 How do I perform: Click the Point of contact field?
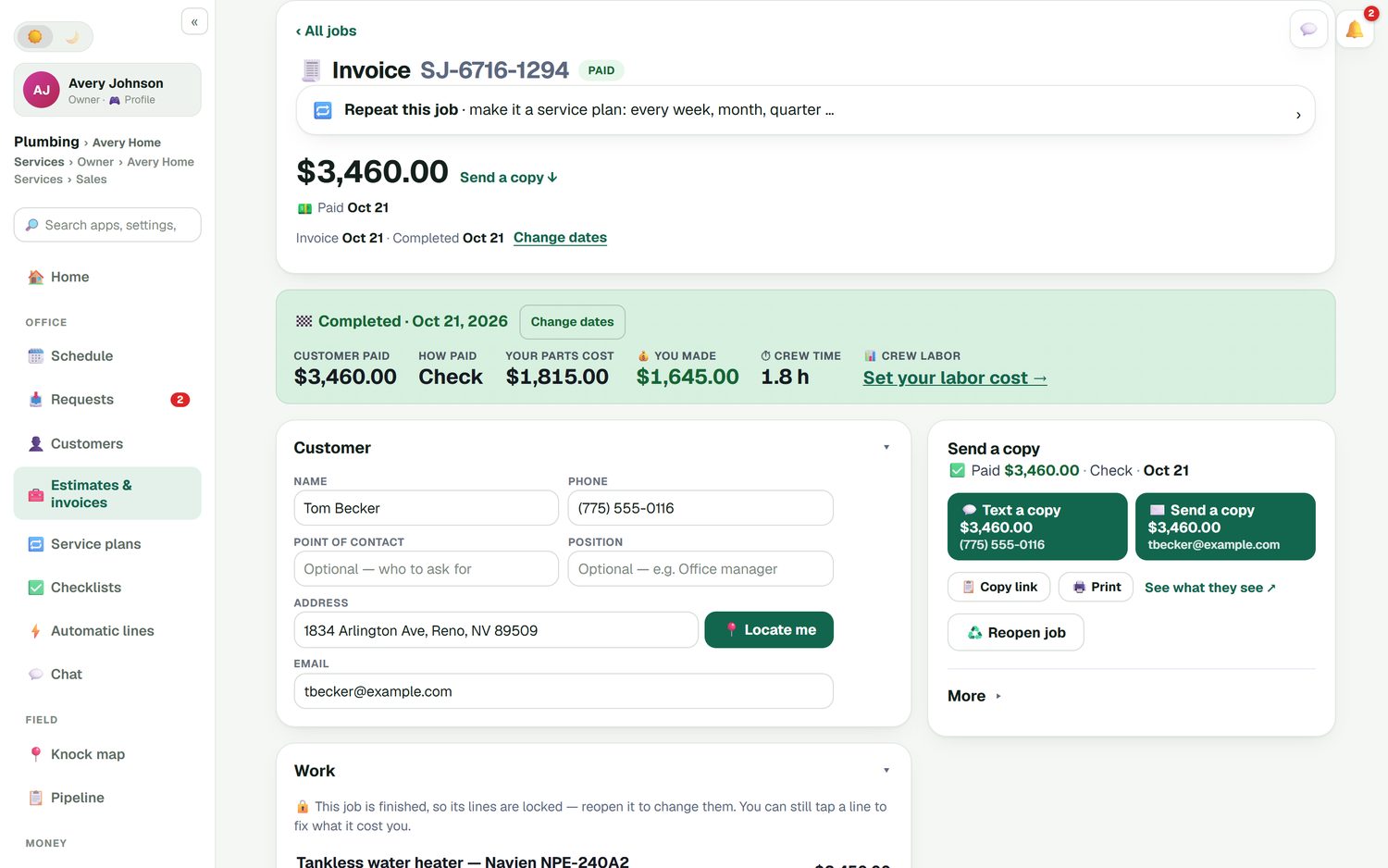[427, 569]
